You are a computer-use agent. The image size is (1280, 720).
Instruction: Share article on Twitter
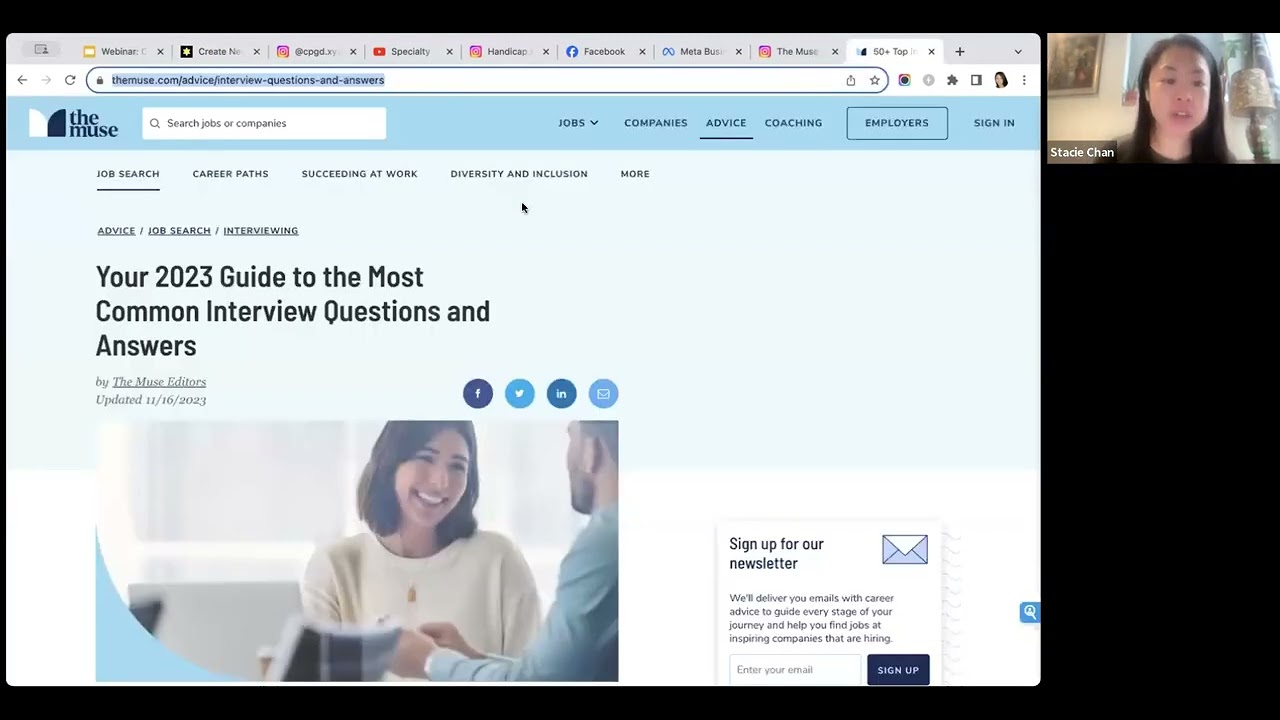tap(520, 394)
